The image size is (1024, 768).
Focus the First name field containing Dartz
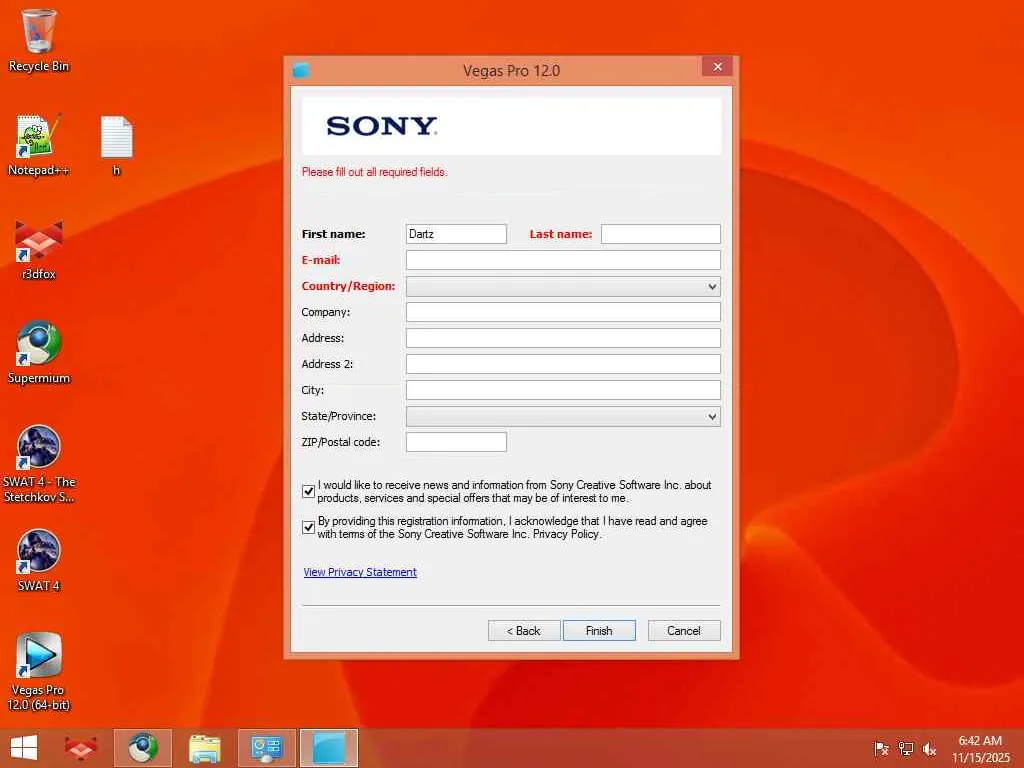click(x=456, y=234)
